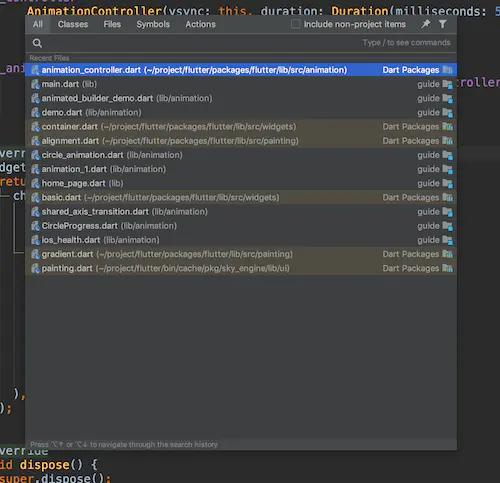Click guide label on shared_axis_transition.dart row
500x483 pixels.
click(428, 212)
